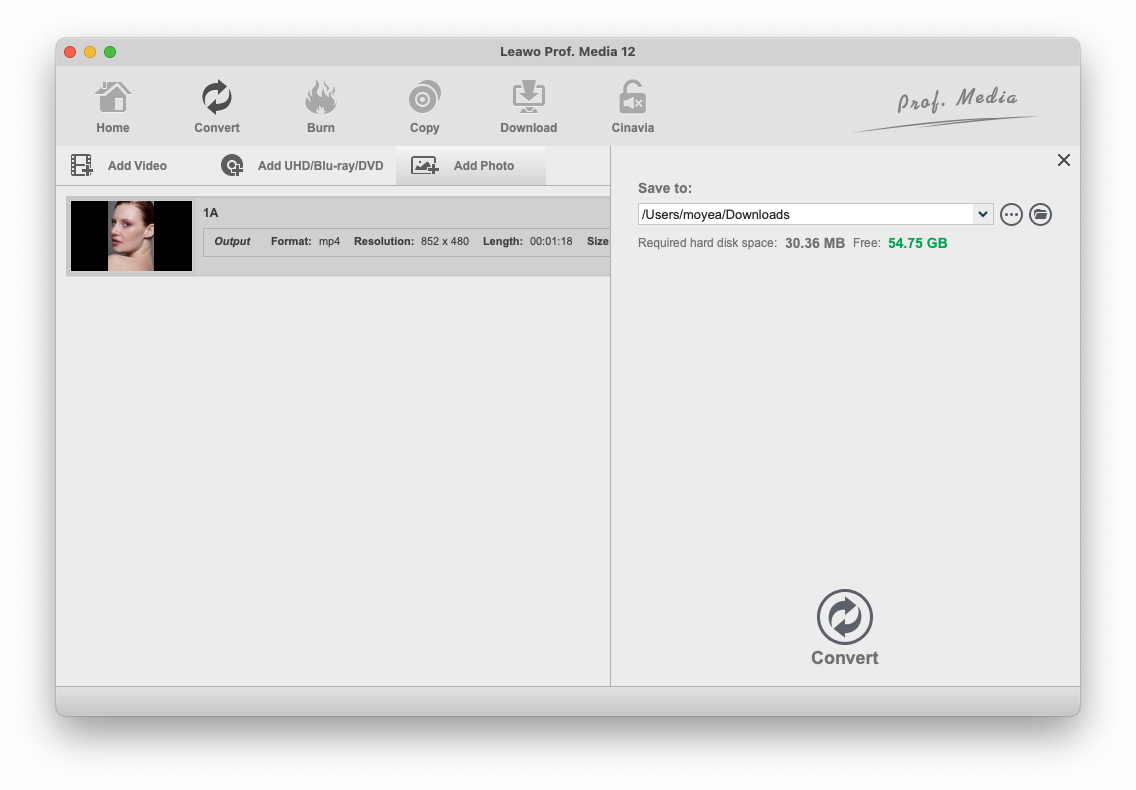Click Add UHD/Blu-ray/DVD
This screenshot has width=1136, height=790.
(x=303, y=166)
